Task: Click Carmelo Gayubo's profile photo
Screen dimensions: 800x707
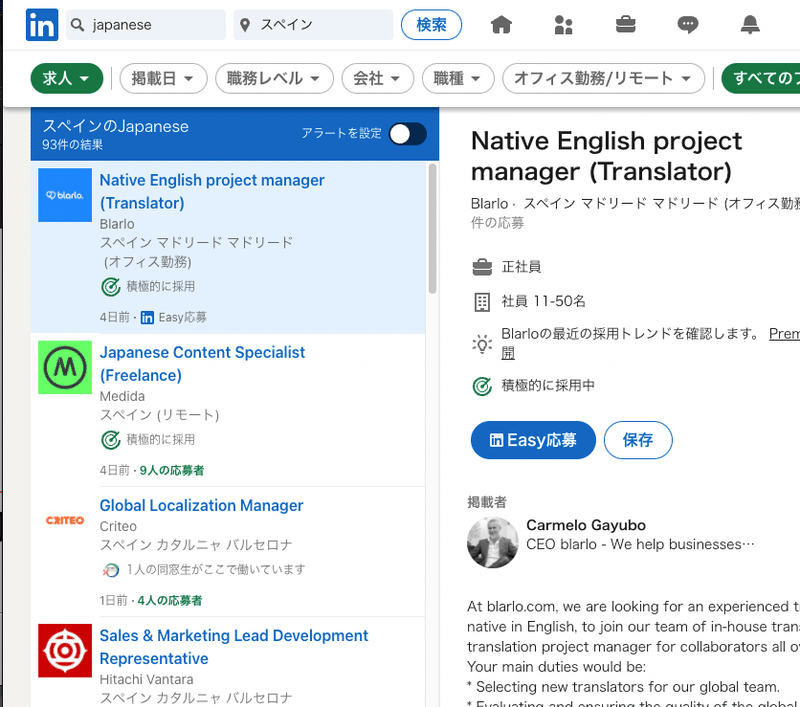Action: (x=492, y=542)
